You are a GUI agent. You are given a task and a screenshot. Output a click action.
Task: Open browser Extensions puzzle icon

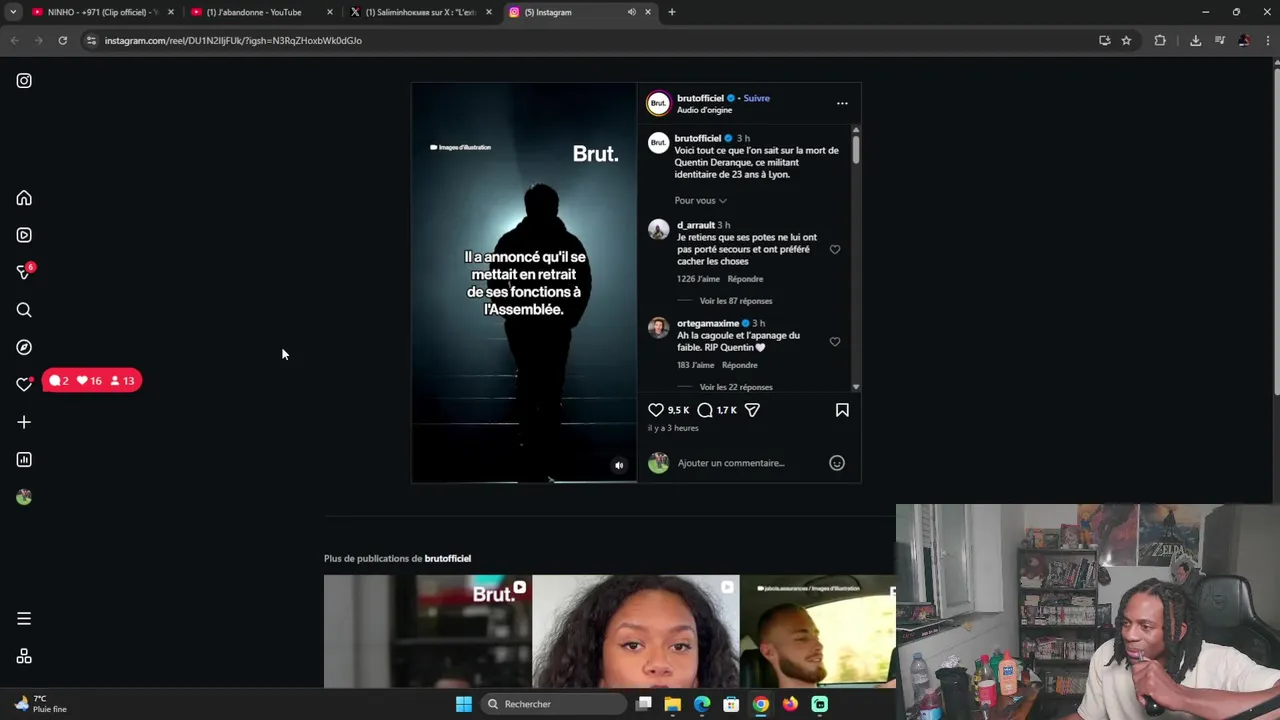[1160, 40]
